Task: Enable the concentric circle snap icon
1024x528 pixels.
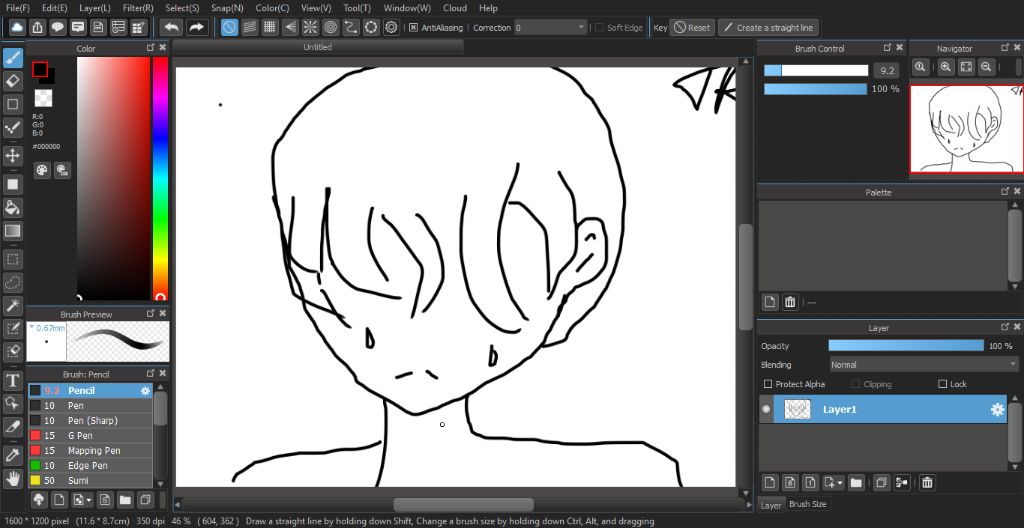Action: click(x=330, y=27)
